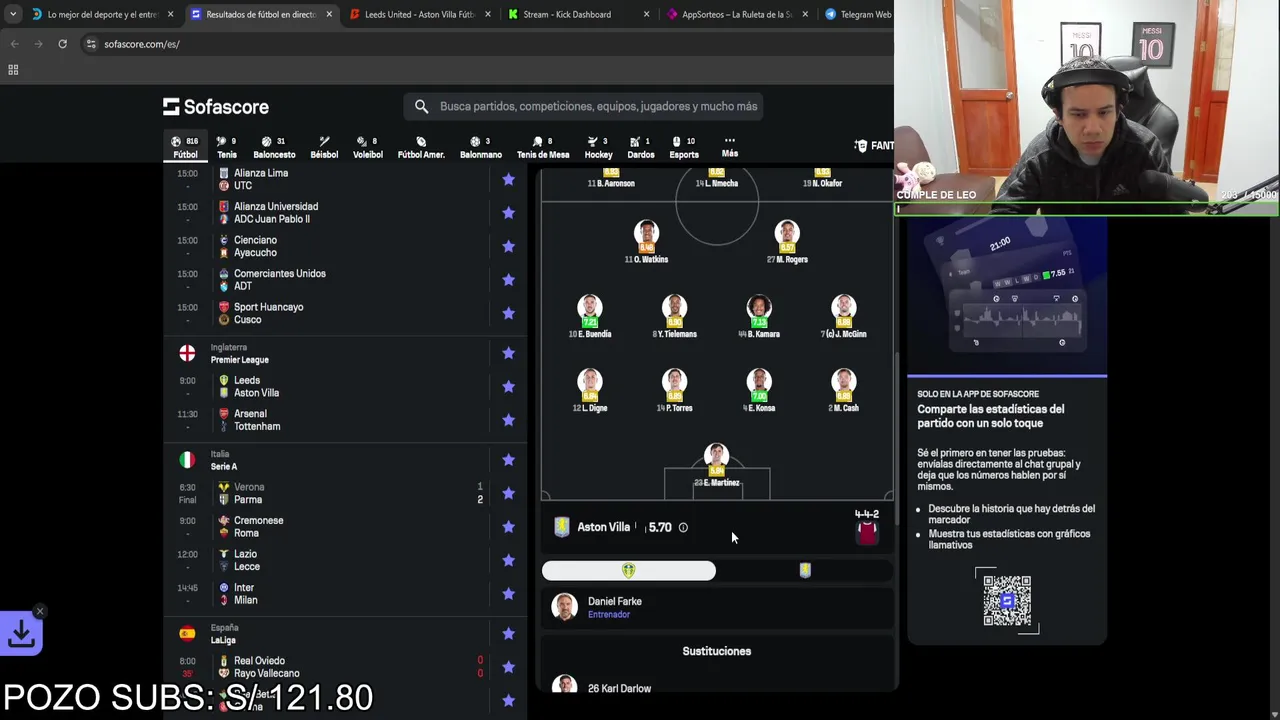
Task: Click the info icon beside rating 5.70
Action: [683, 527]
